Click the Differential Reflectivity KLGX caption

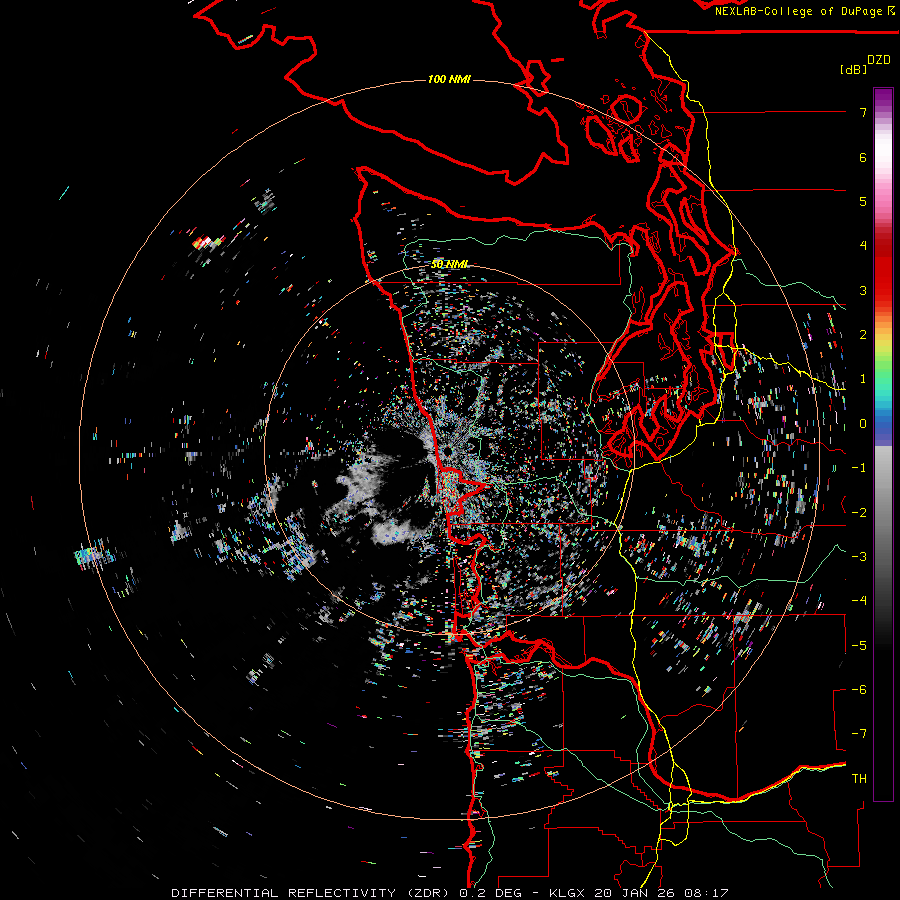point(450,893)
